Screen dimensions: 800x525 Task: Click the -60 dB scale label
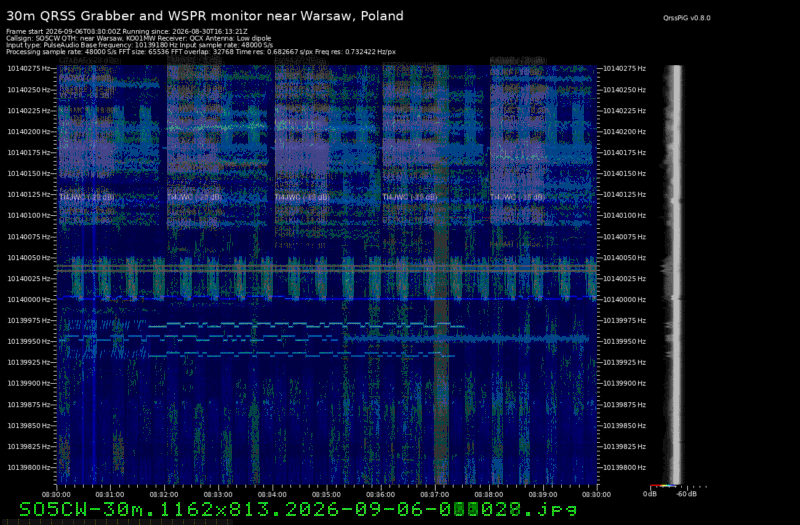pyautogui.click(x=687, y=494)
